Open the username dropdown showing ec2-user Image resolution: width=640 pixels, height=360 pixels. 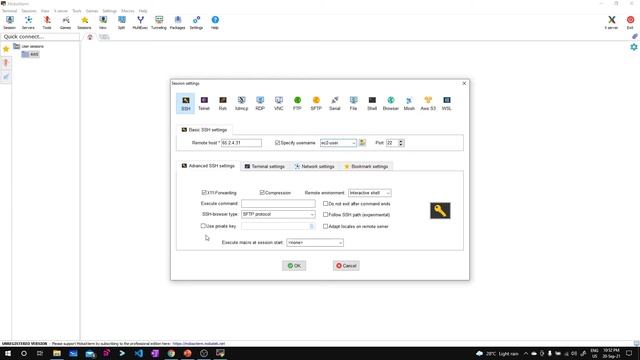point(338,143)
